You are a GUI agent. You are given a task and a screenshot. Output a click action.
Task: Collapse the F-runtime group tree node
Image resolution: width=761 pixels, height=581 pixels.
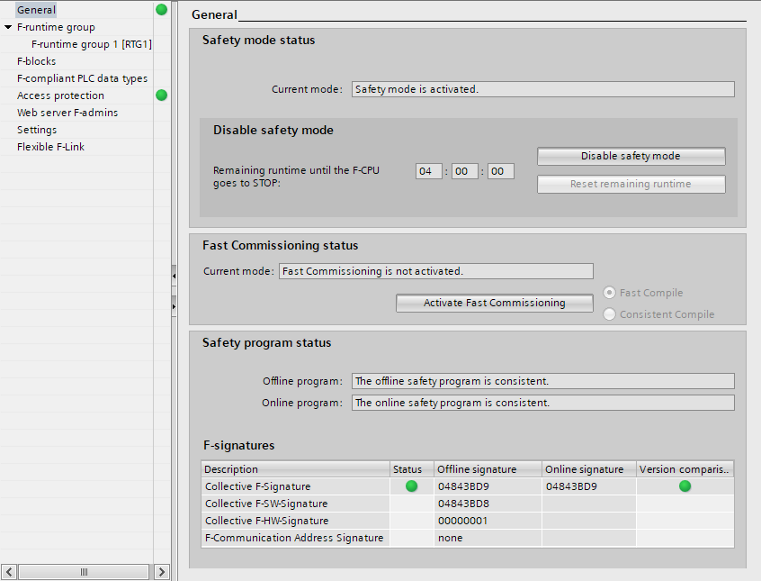coord(8,28)
